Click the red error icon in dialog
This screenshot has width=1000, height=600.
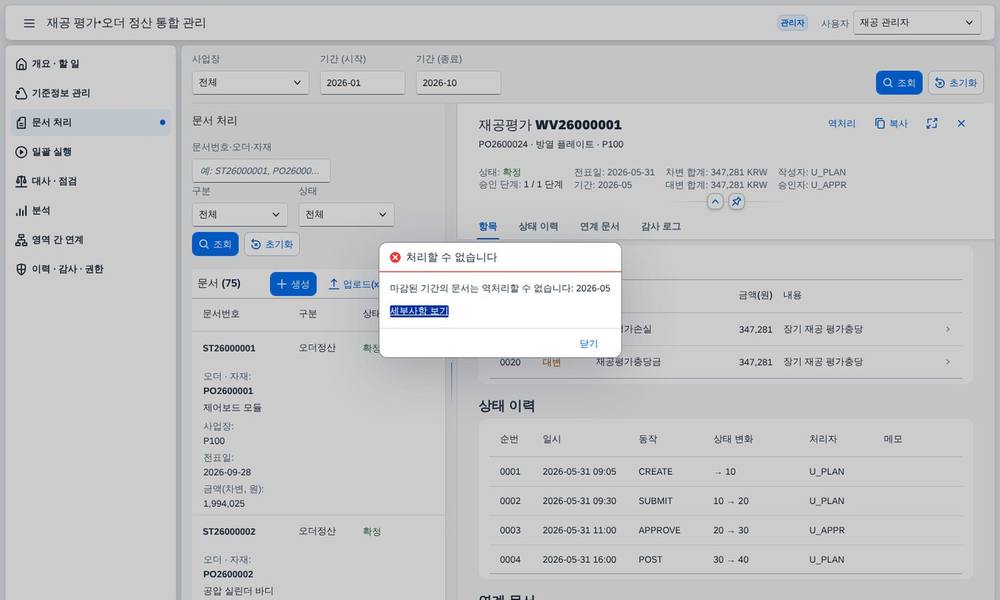pos(395,257)
